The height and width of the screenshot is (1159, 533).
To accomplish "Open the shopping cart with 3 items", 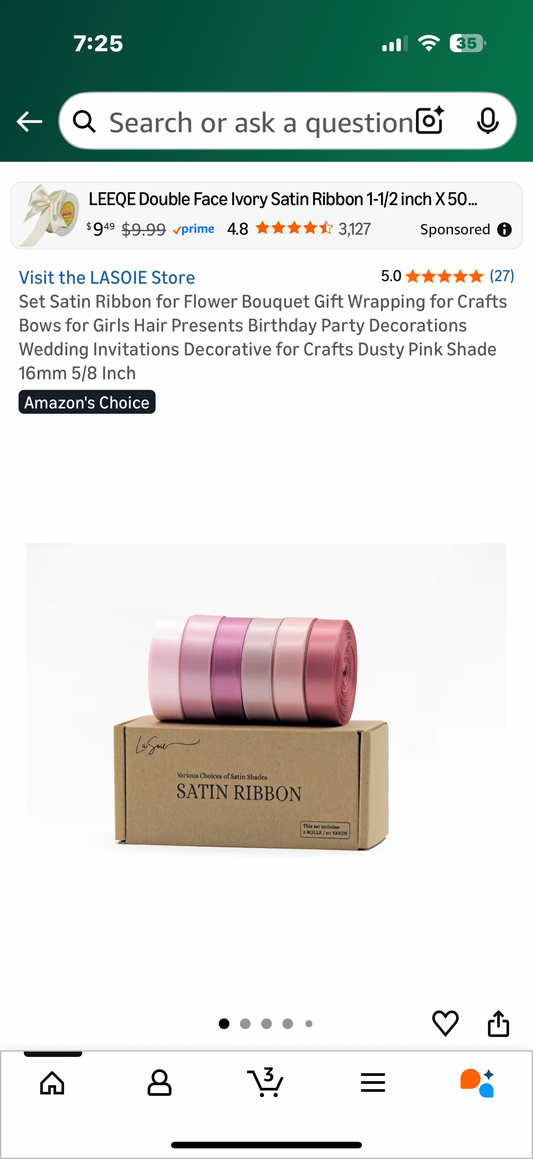I will (x=265, y=1082).
